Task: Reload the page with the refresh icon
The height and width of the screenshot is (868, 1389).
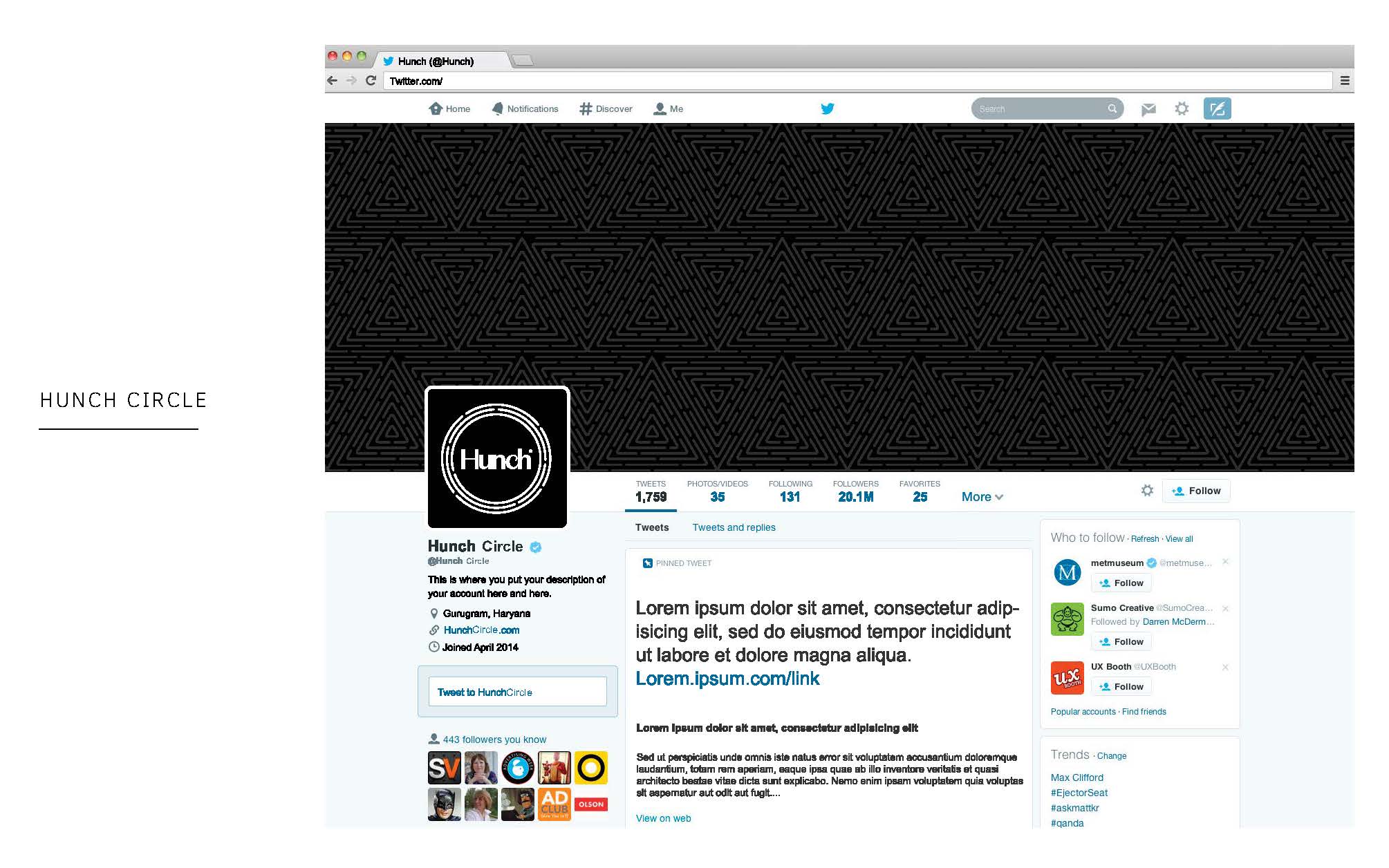Action: click(371, 81)
